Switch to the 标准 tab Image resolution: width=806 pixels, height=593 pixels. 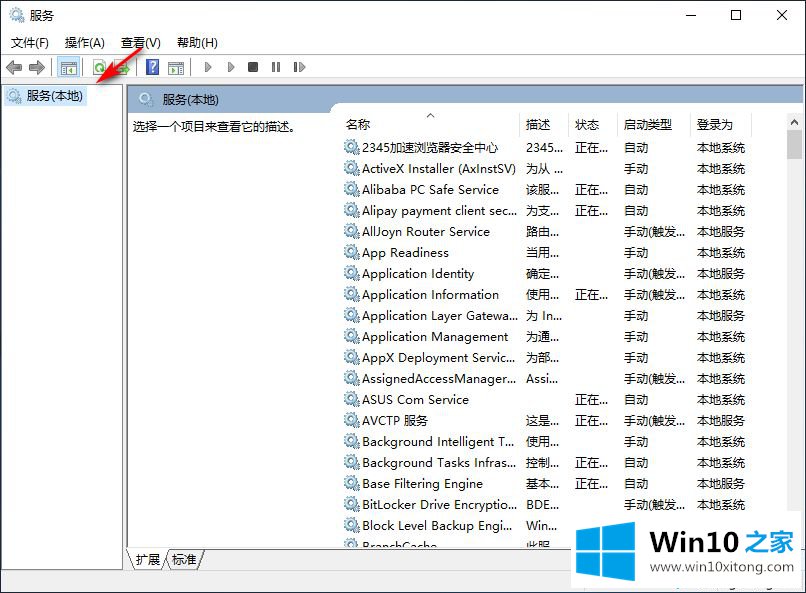click(x=184, y=559)
